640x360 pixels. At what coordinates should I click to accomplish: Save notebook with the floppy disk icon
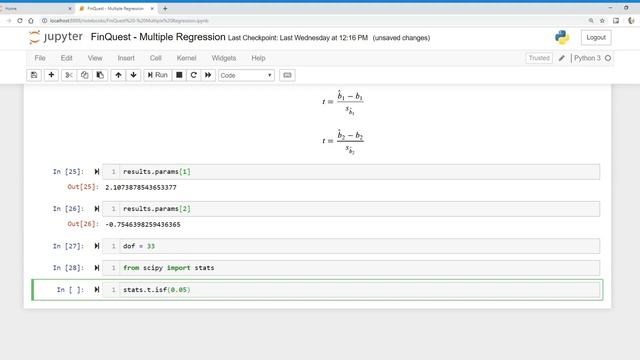[34, 75]
